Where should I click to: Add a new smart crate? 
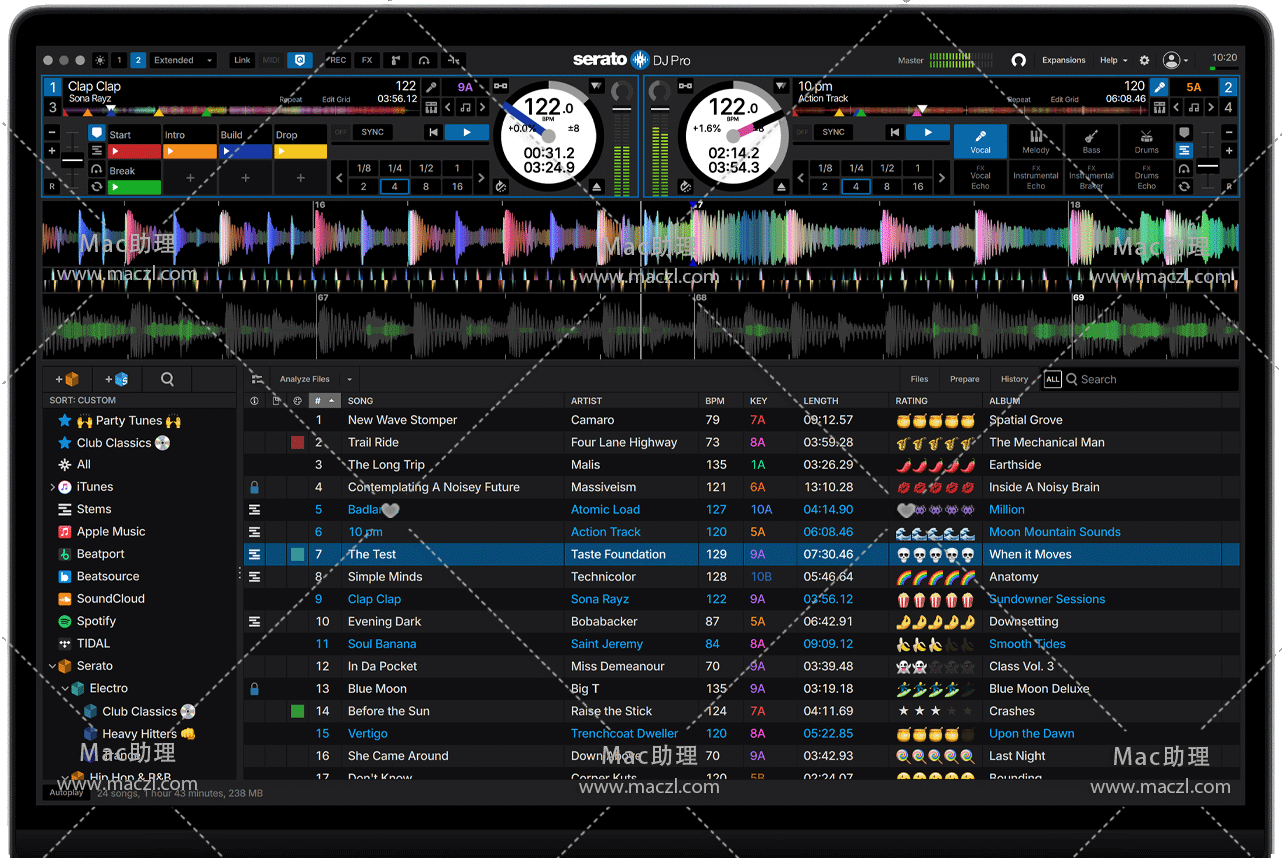coord(116,379)
